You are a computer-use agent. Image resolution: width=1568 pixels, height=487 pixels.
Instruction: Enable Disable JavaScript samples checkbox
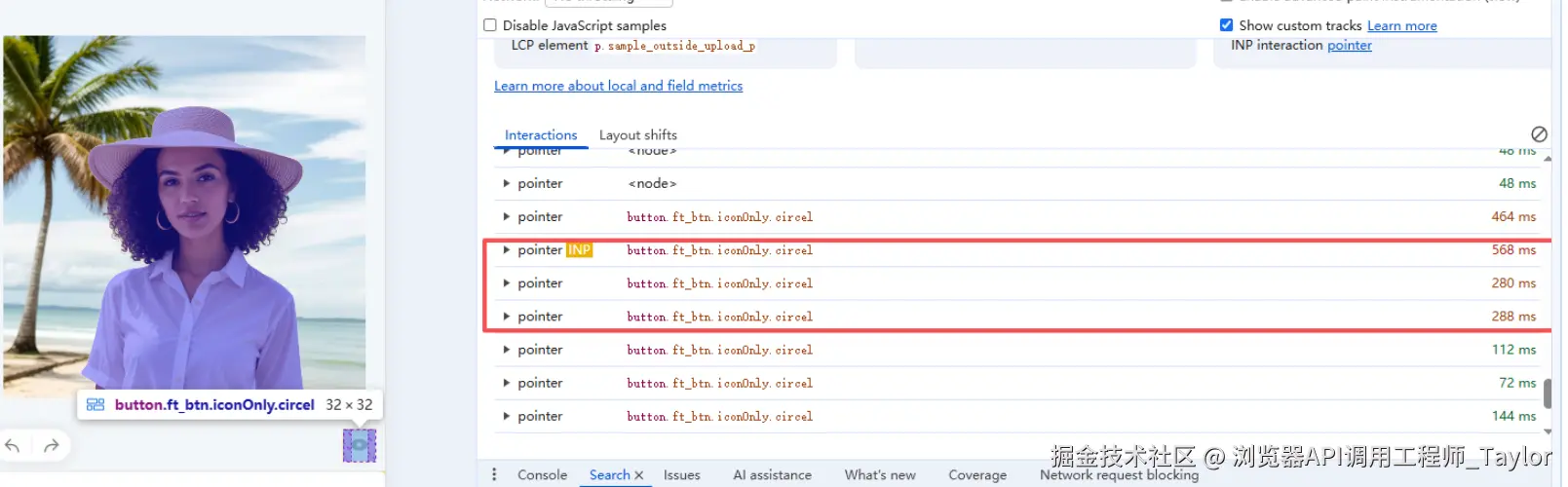[x=490, y=25]
